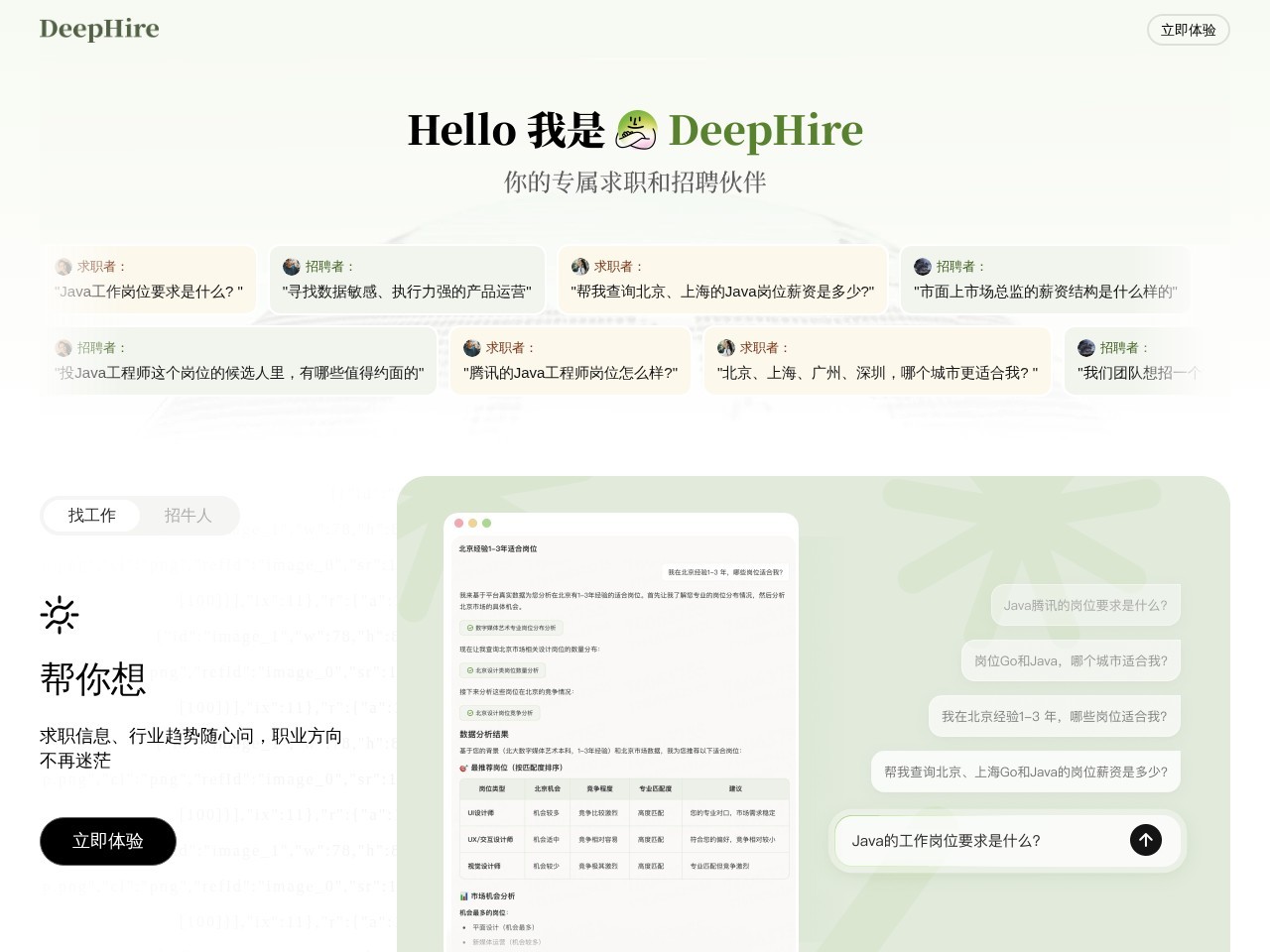Open card "投Java工程师这个岗位的候选人里"
1270x952 pixels.
coord(239,361)
